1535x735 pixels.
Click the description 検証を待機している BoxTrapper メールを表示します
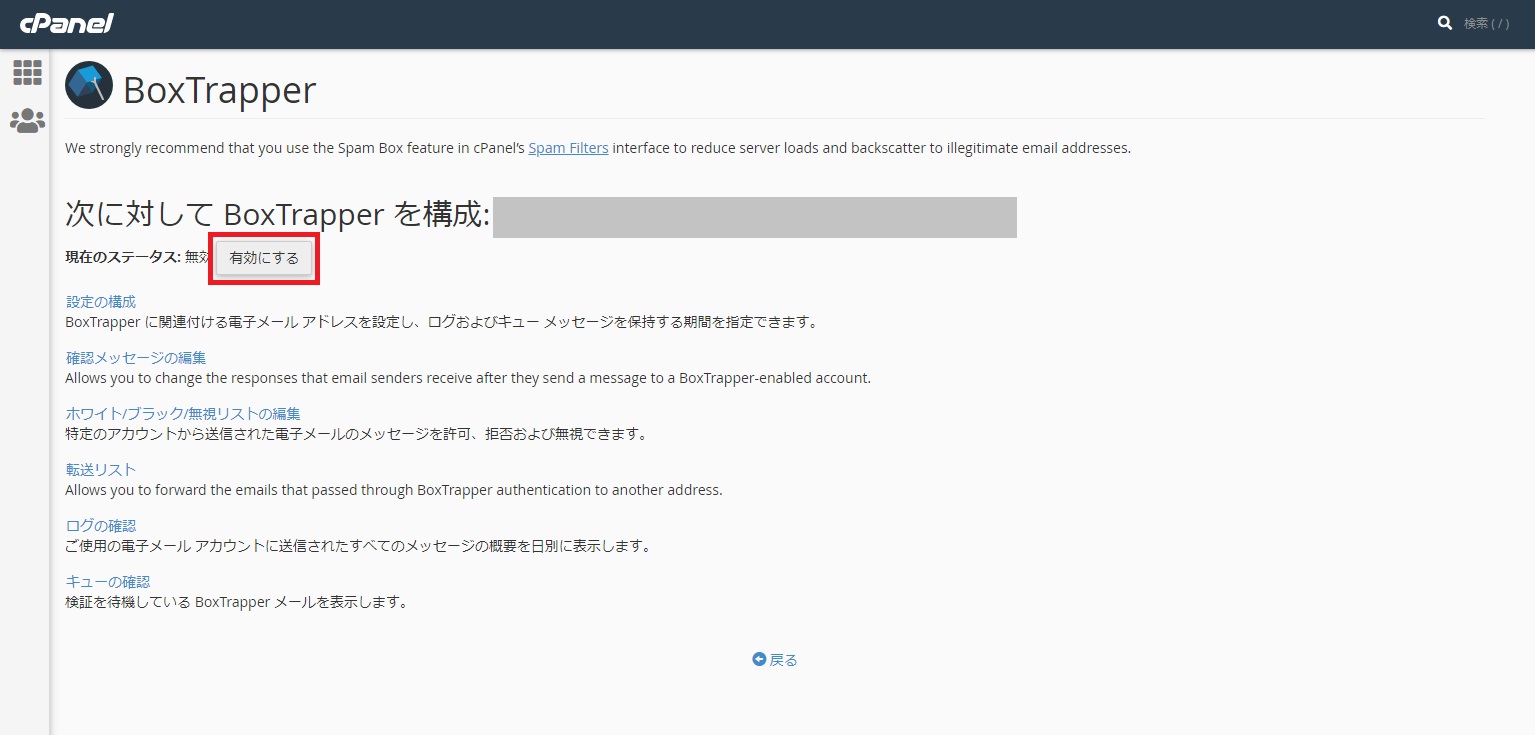pyautogui.click(x=236, y=602)
